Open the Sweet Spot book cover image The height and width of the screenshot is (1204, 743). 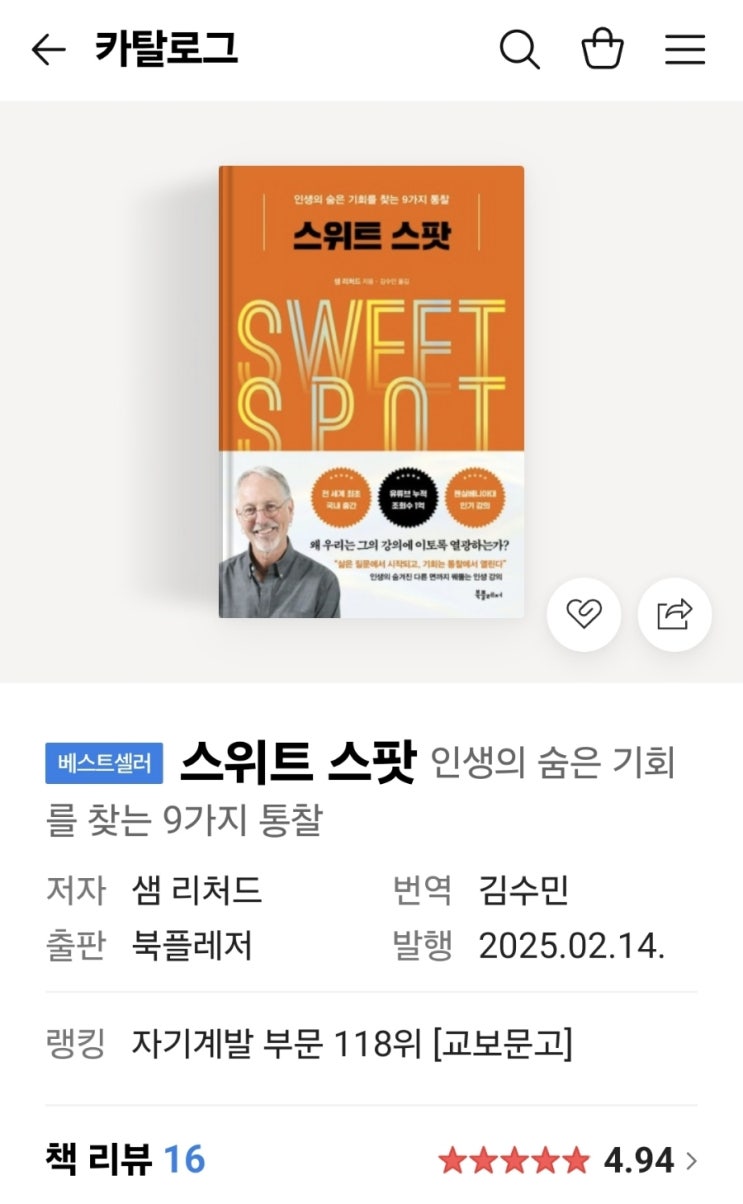371,392
